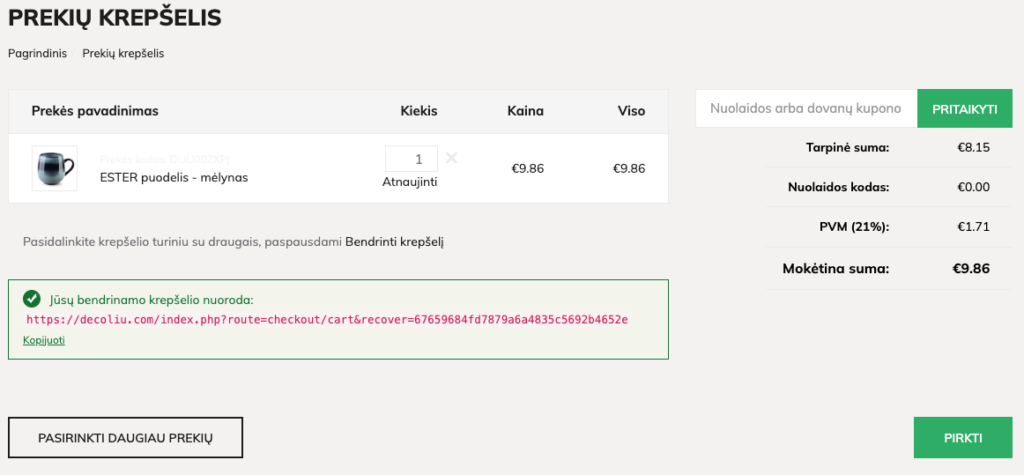This screenshot has width=1024, height=475.
Task: Click the Bendrinti krepšelį share link
Action: pos(394,242)
